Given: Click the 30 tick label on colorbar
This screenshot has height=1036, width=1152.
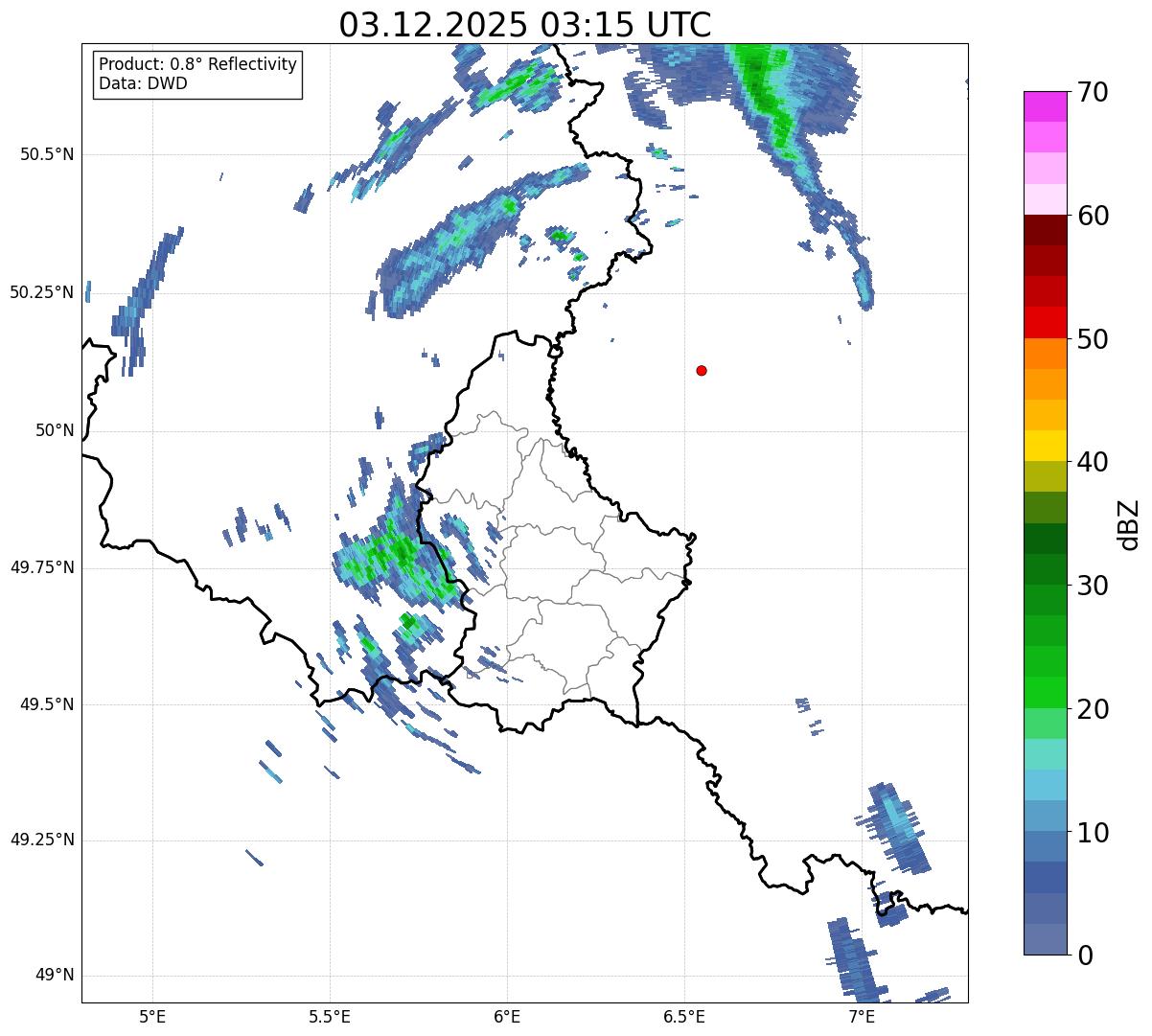Looking at the screenshot, I should (x=1093, y=586).
